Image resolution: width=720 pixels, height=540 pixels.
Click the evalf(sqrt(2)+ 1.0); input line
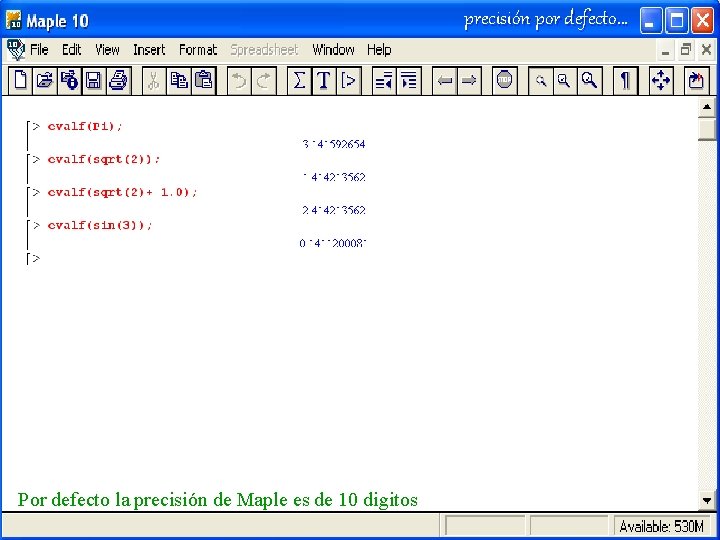click(x=122, y=192)
